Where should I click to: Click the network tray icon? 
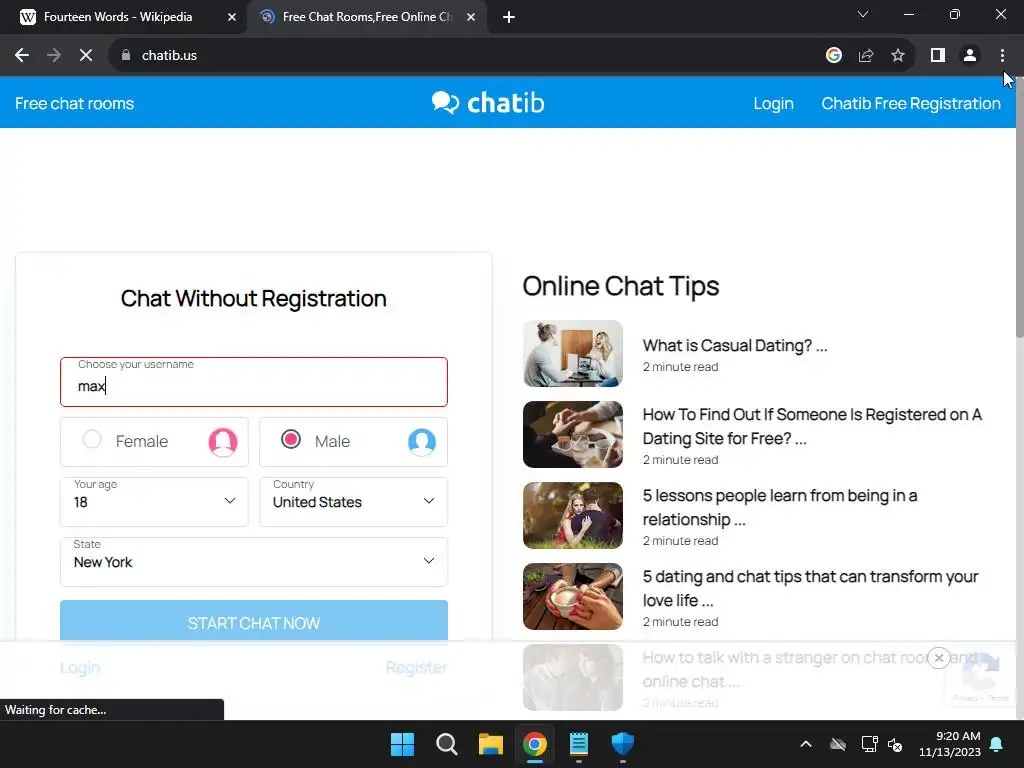click(x=869, y=744)
